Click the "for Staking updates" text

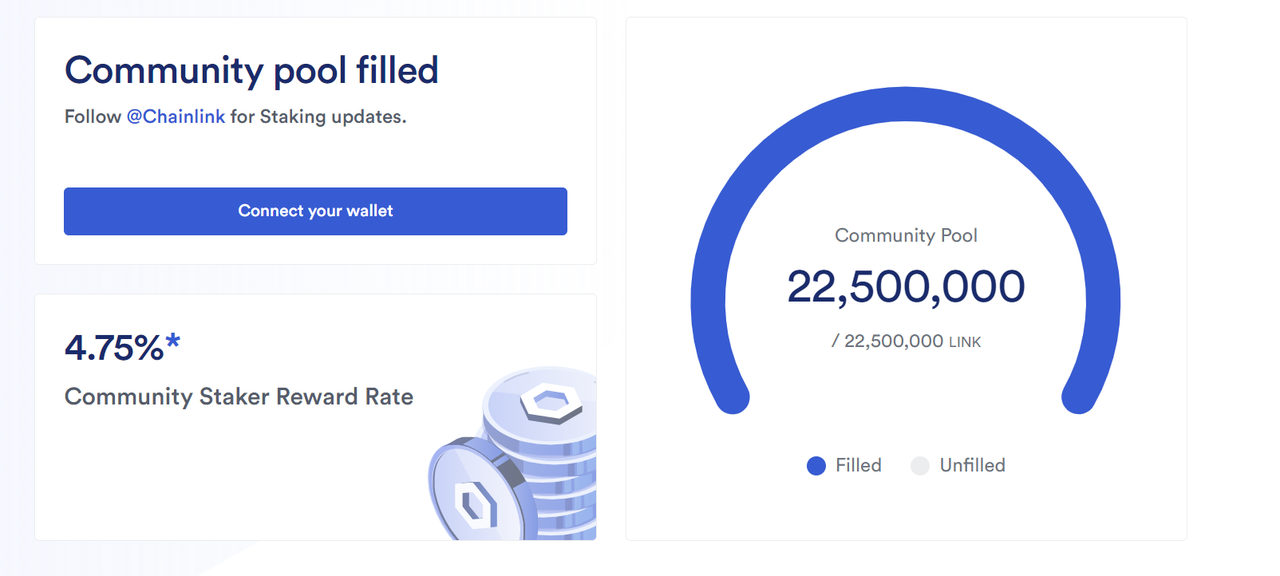[x=318, y=117]
